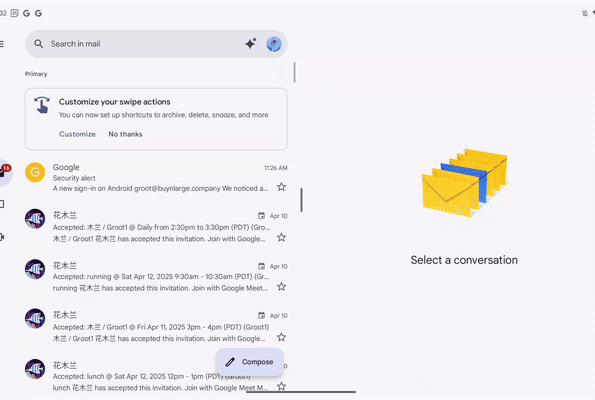The height and width of the screenshot is (400, 595).
Task: Star the Google Security alert email
Action: pos(281,187)
